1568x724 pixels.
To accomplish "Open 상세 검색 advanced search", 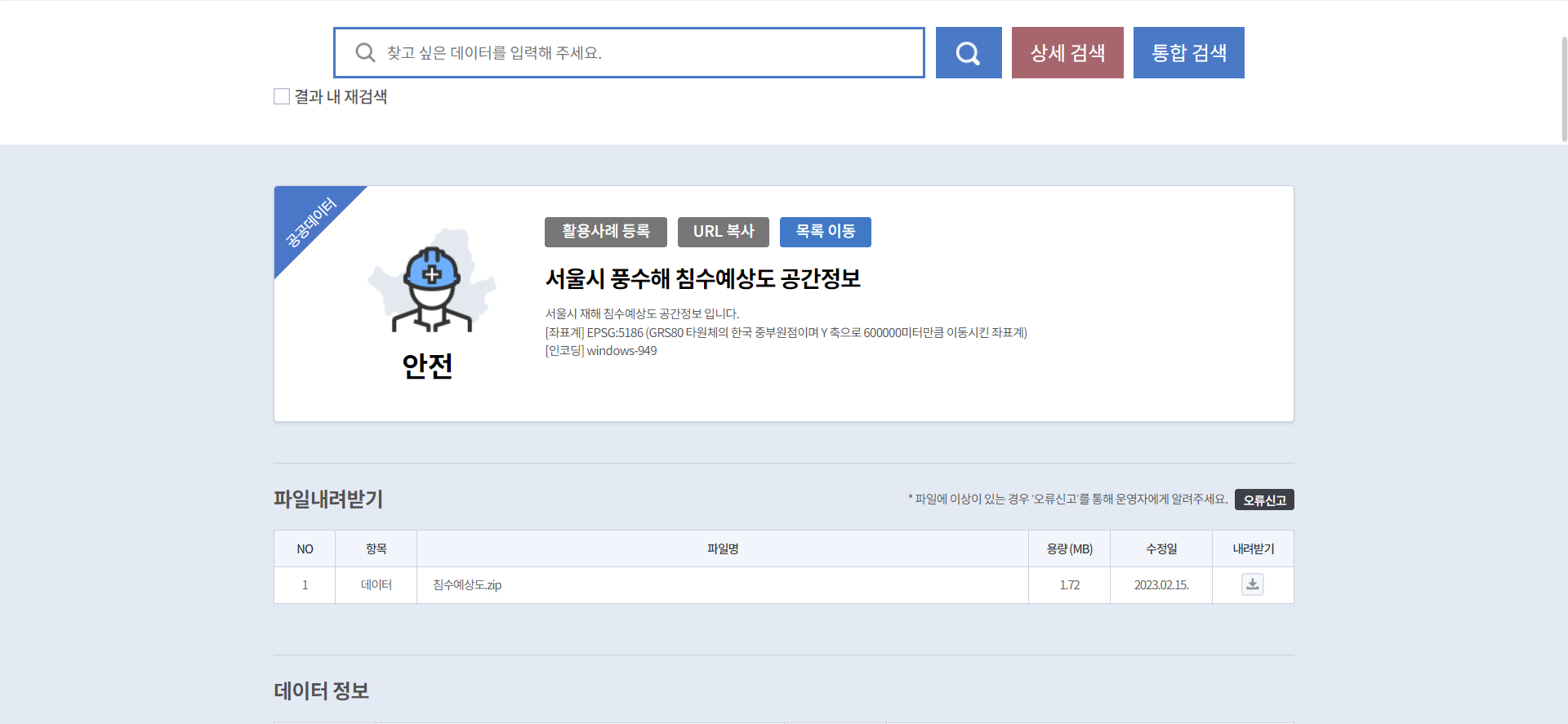I will (x=1067, y=53).
